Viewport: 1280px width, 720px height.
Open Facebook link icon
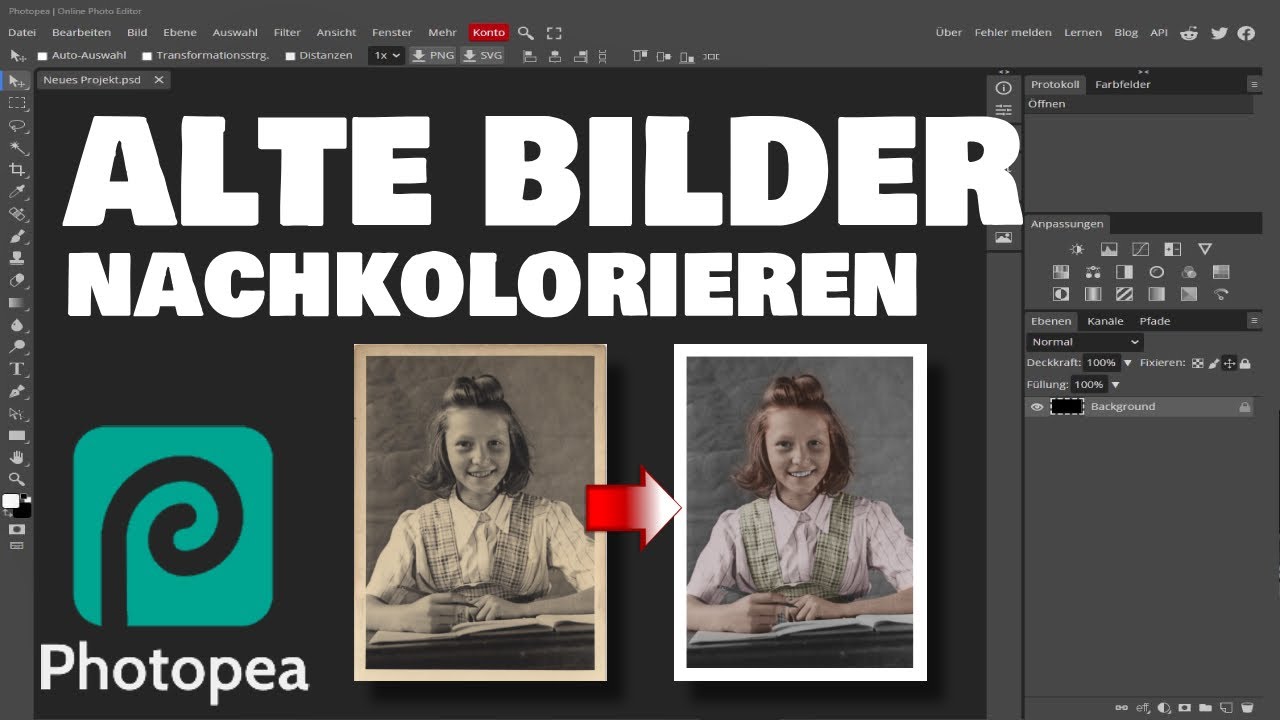pyautogui.click(x=1246, y=33)
